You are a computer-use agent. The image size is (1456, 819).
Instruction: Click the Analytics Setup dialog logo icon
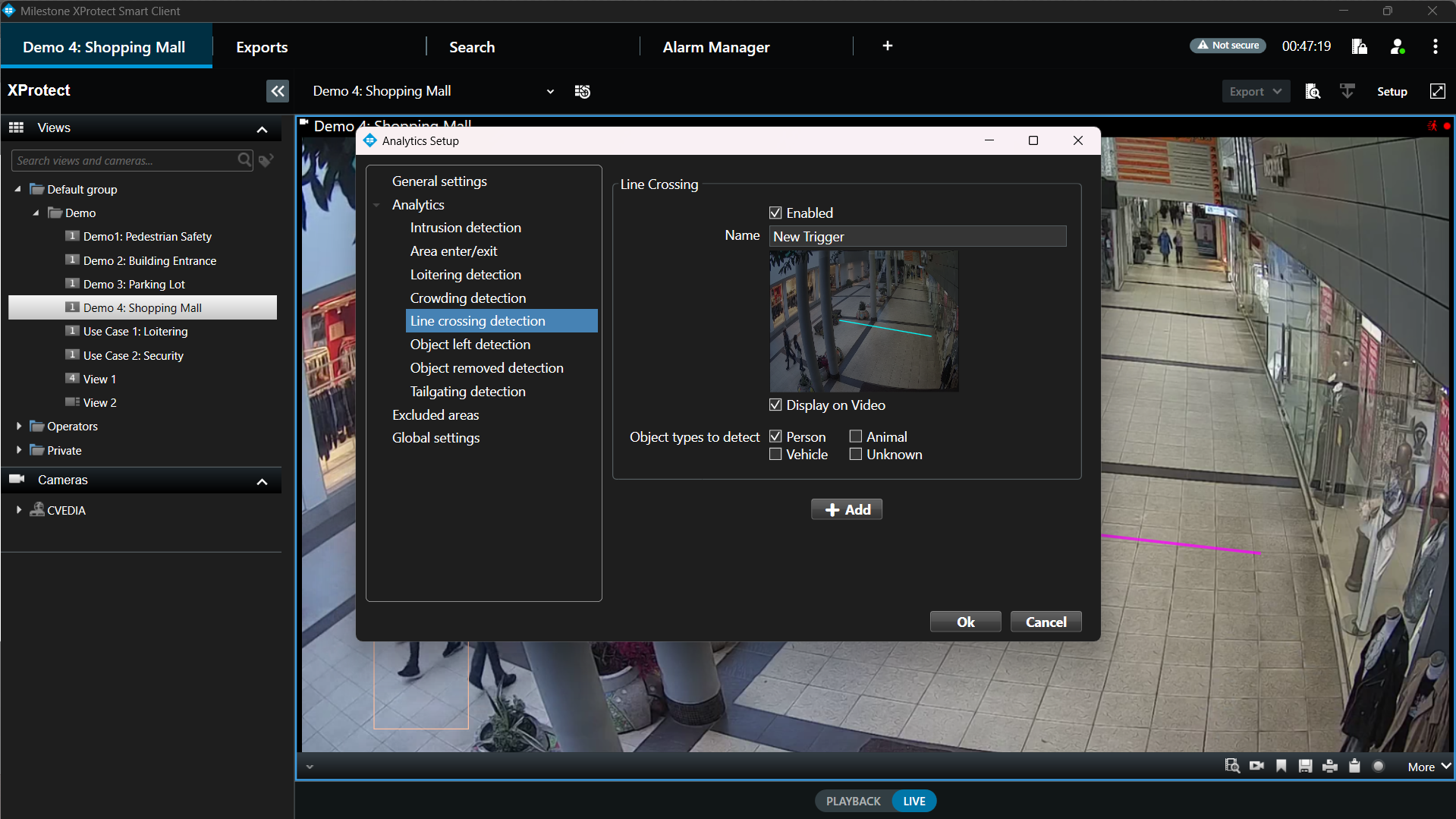[x=370, y=140]
